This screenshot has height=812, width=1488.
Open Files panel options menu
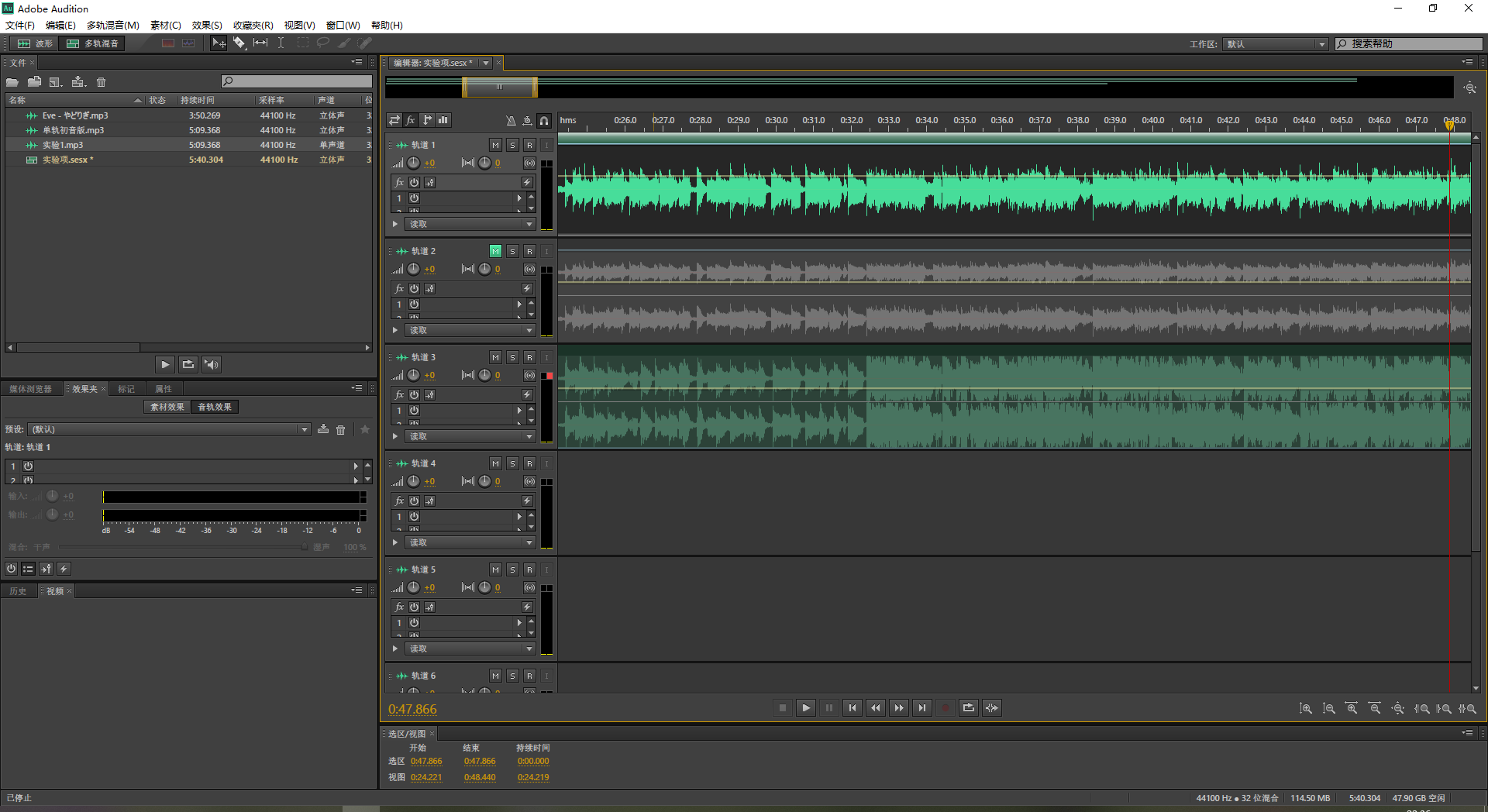pos(356,62)
